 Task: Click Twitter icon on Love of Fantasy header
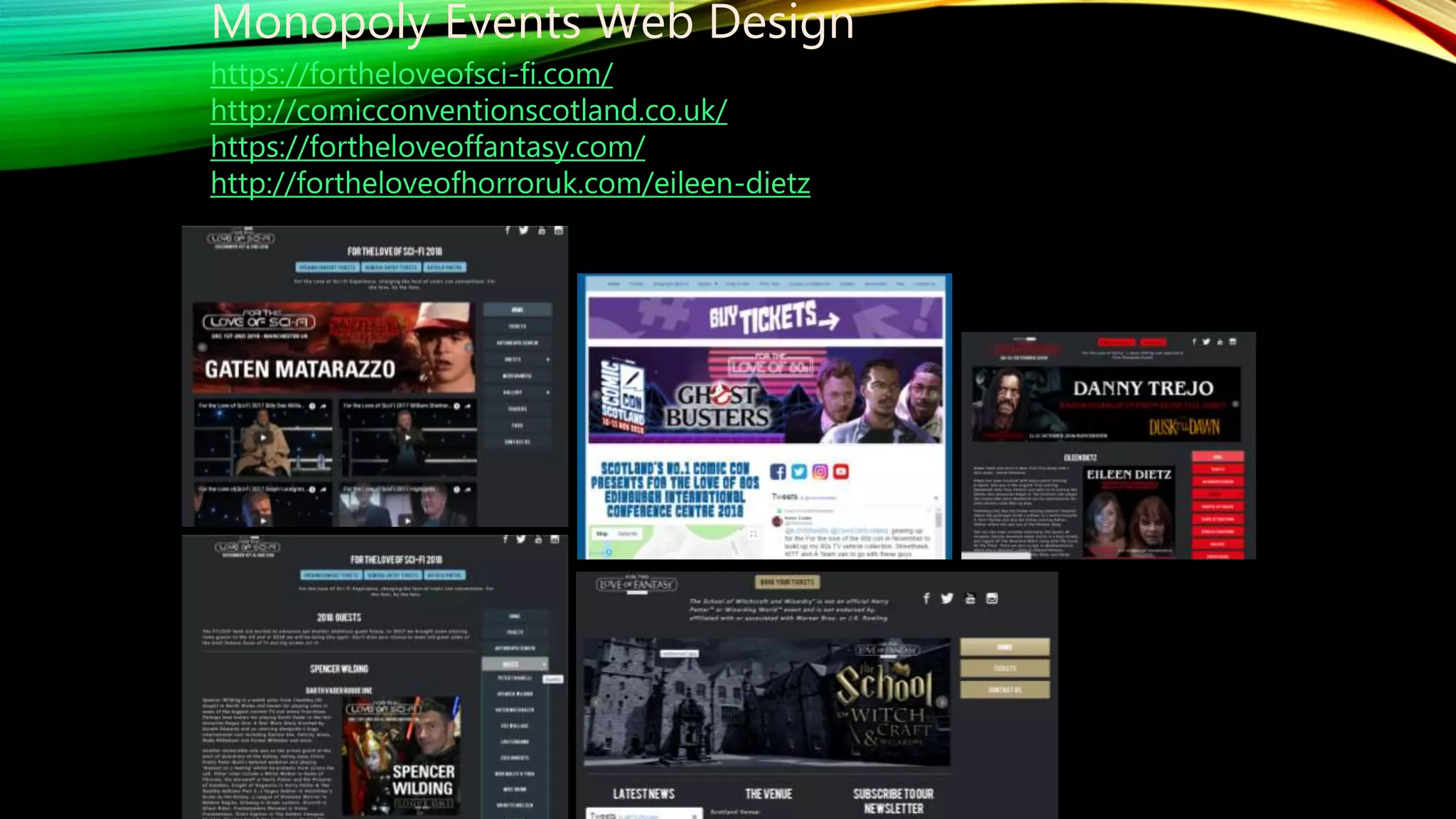point(947,599)
